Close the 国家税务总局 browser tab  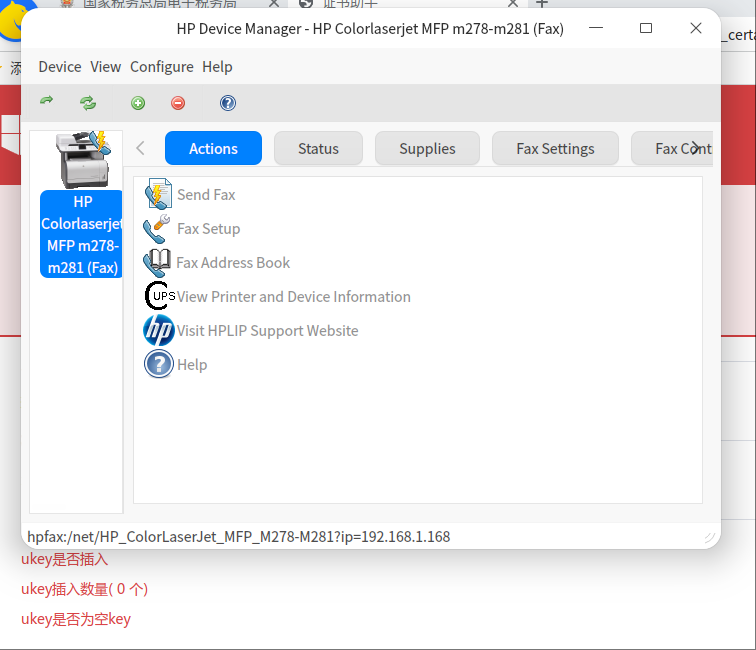tap(273, 4)
